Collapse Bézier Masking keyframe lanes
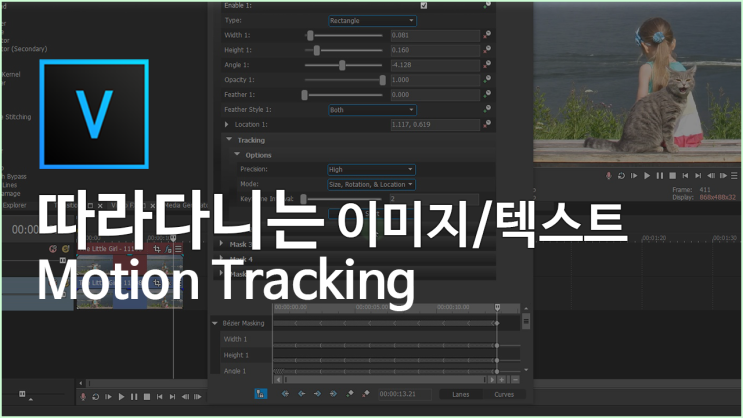The height and width of the screenshot is (418, 743). tap(215, 323)
